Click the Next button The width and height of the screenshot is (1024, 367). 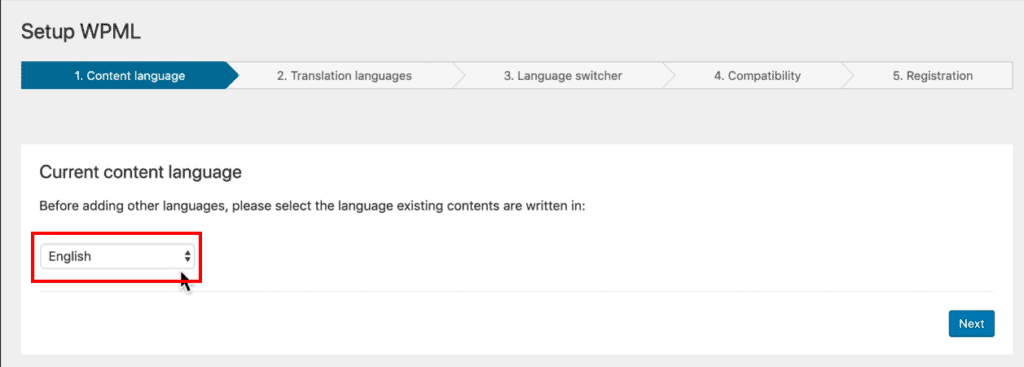tap(971, 324)
